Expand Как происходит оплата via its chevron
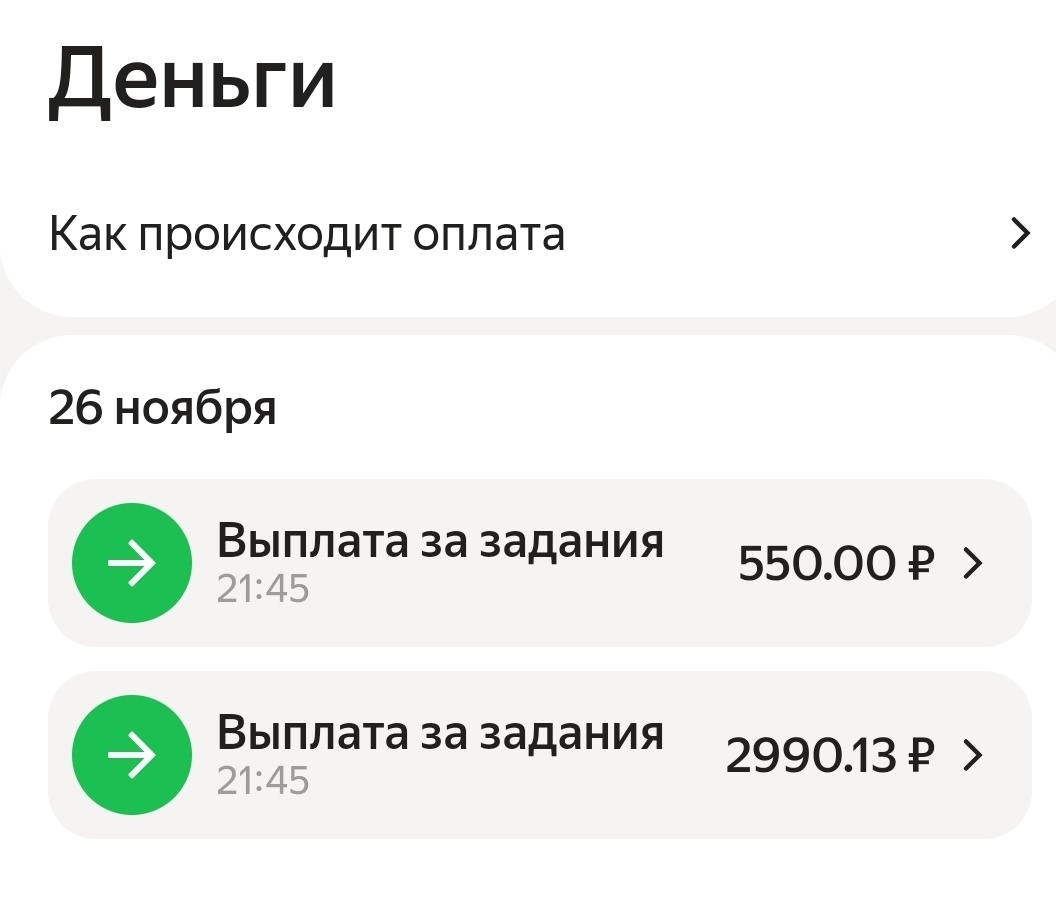The image size is (1056, 900). (x=1021, y=234)
